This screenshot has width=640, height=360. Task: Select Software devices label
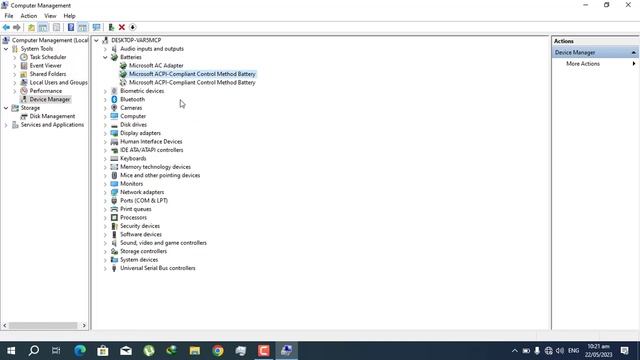click(141, 235)
